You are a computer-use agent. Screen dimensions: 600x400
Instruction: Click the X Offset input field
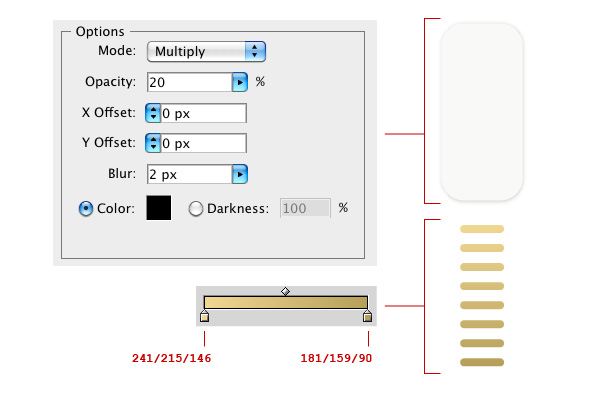204,113
